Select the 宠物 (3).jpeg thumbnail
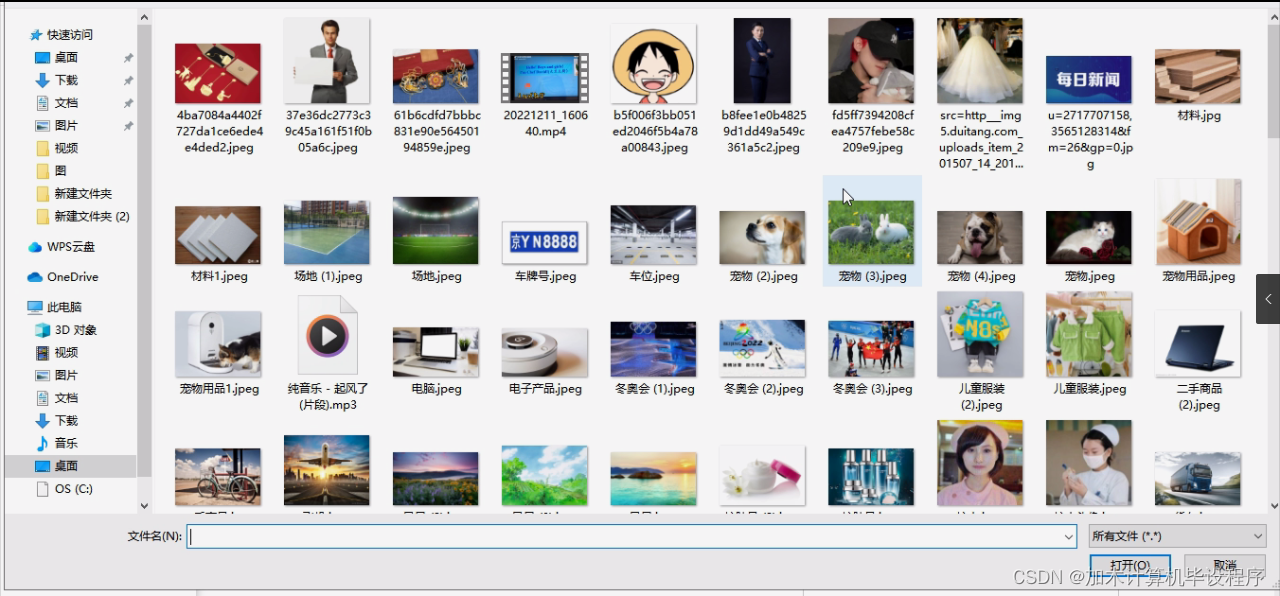 pos(871,231)
